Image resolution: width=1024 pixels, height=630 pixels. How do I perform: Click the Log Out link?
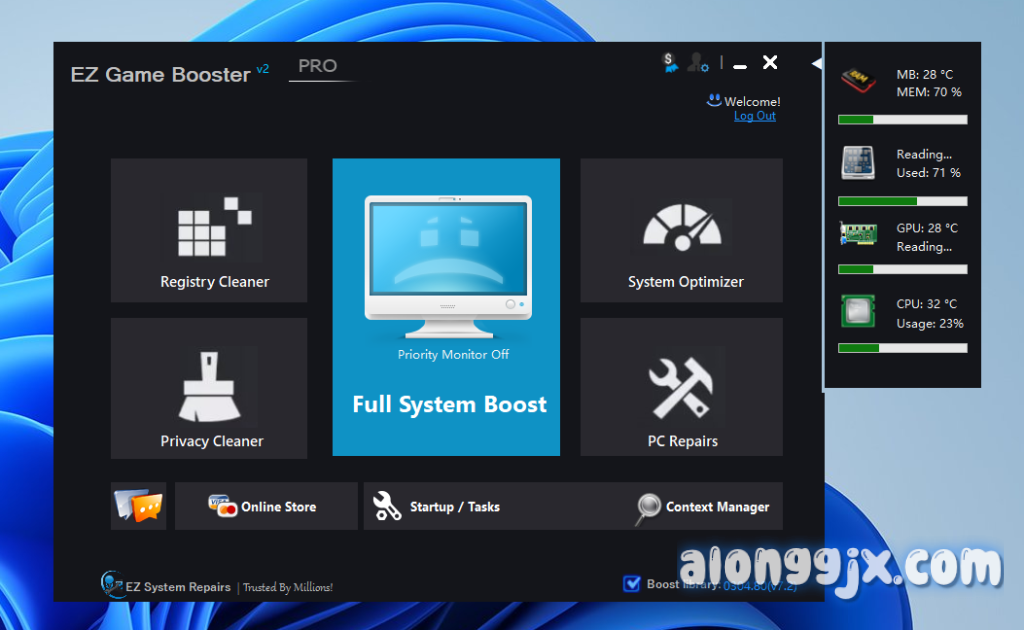754,116
